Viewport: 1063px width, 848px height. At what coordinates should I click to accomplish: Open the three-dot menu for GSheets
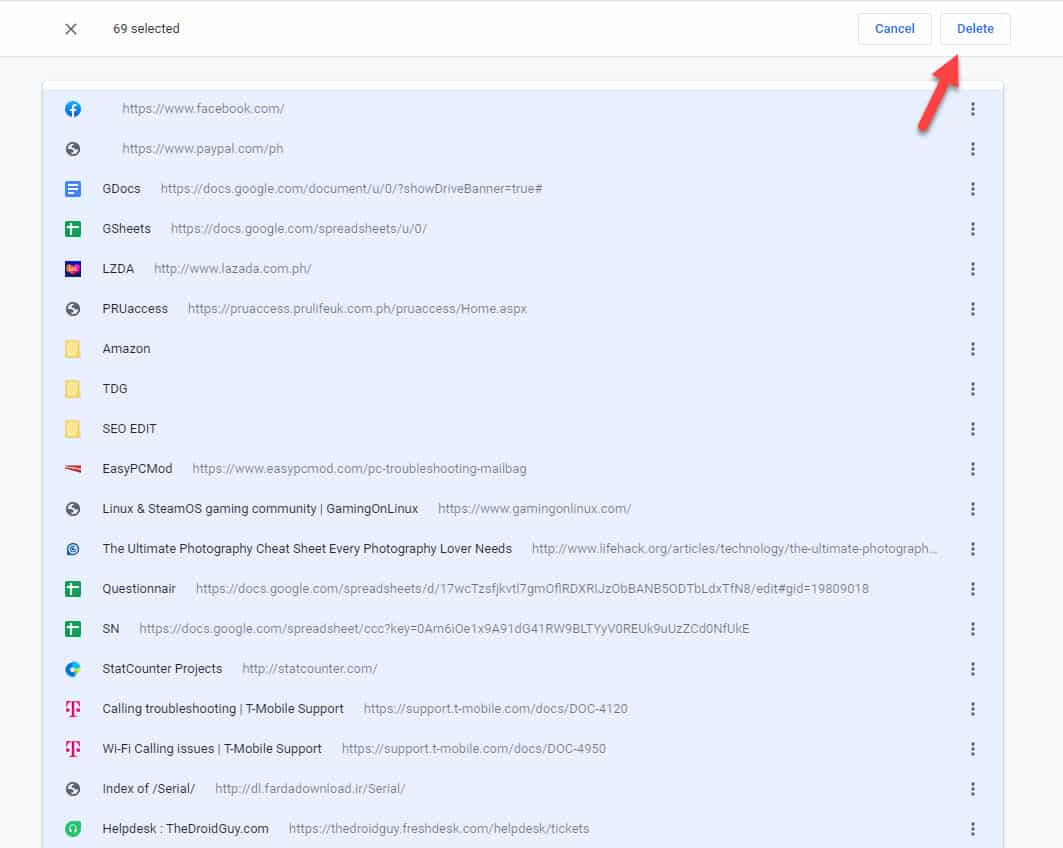[972, 229]
